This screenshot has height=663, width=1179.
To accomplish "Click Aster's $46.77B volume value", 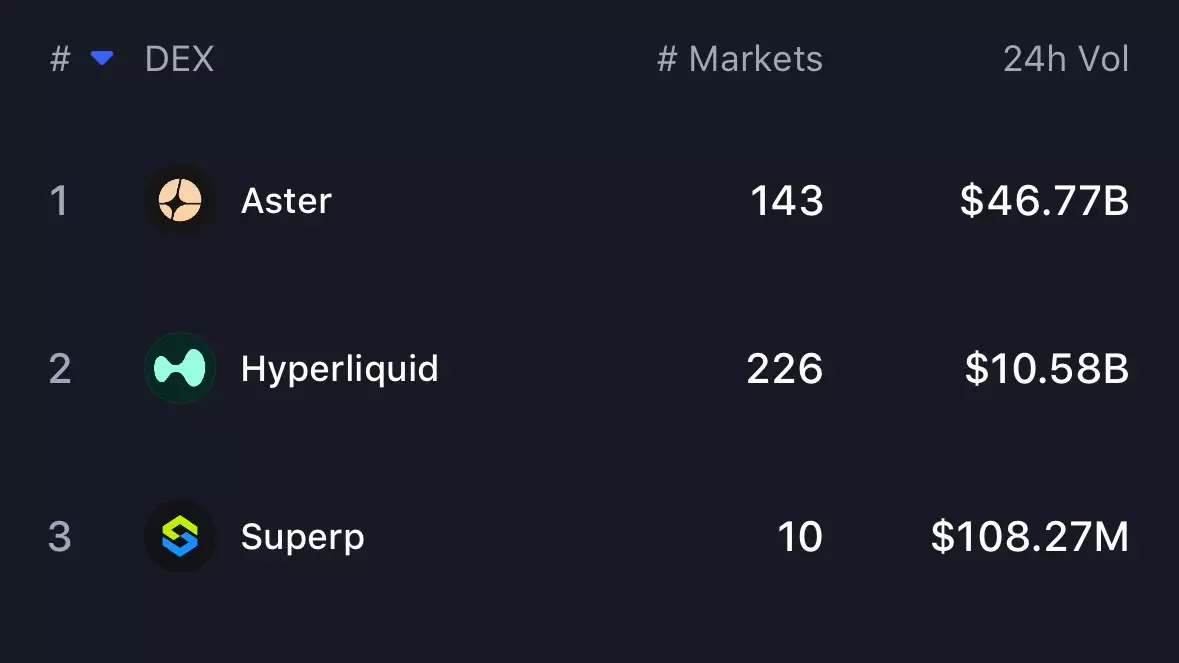I will point(1044,201).
